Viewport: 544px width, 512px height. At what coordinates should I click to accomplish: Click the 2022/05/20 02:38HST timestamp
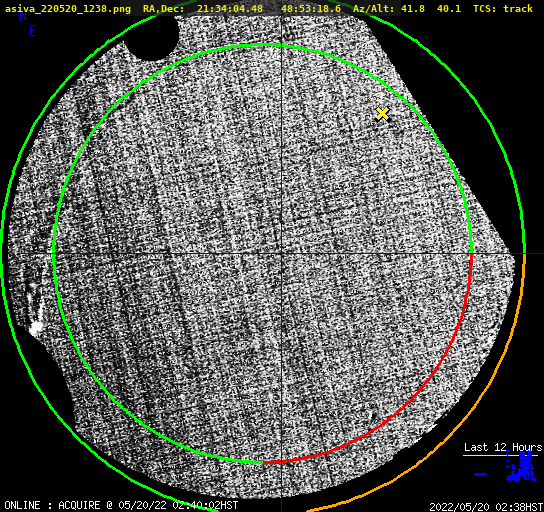click(x=486, y=507)
